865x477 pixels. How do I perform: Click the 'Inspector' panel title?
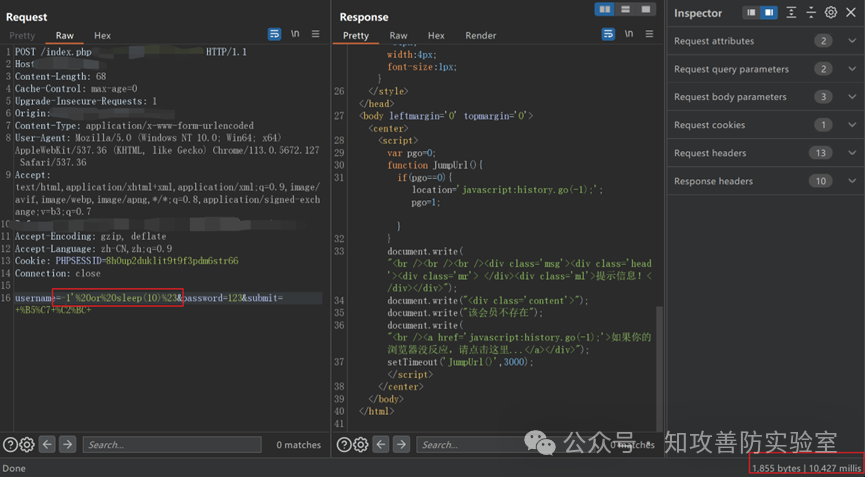click(698, 13)
